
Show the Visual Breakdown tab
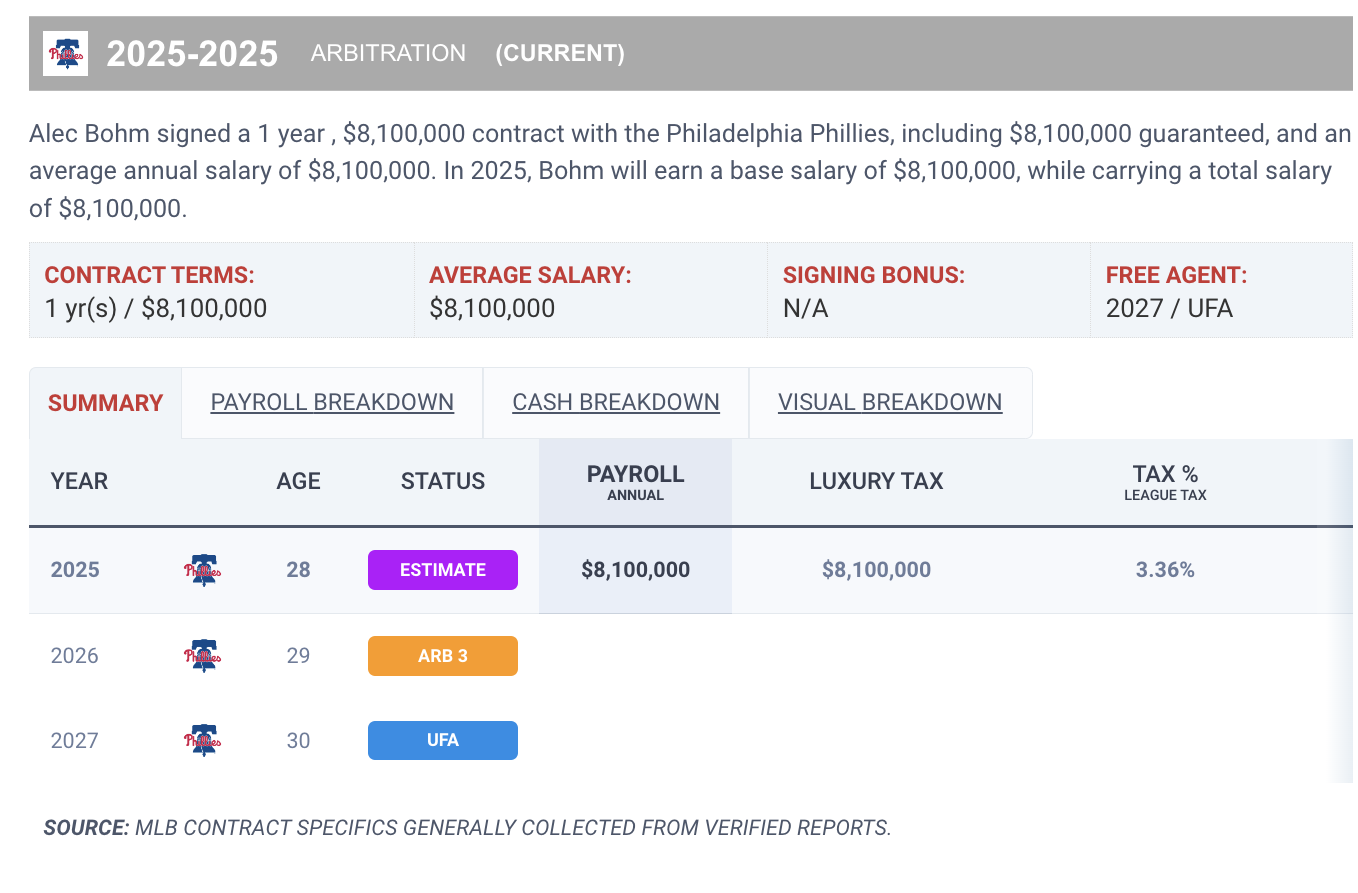coord(890,402)
